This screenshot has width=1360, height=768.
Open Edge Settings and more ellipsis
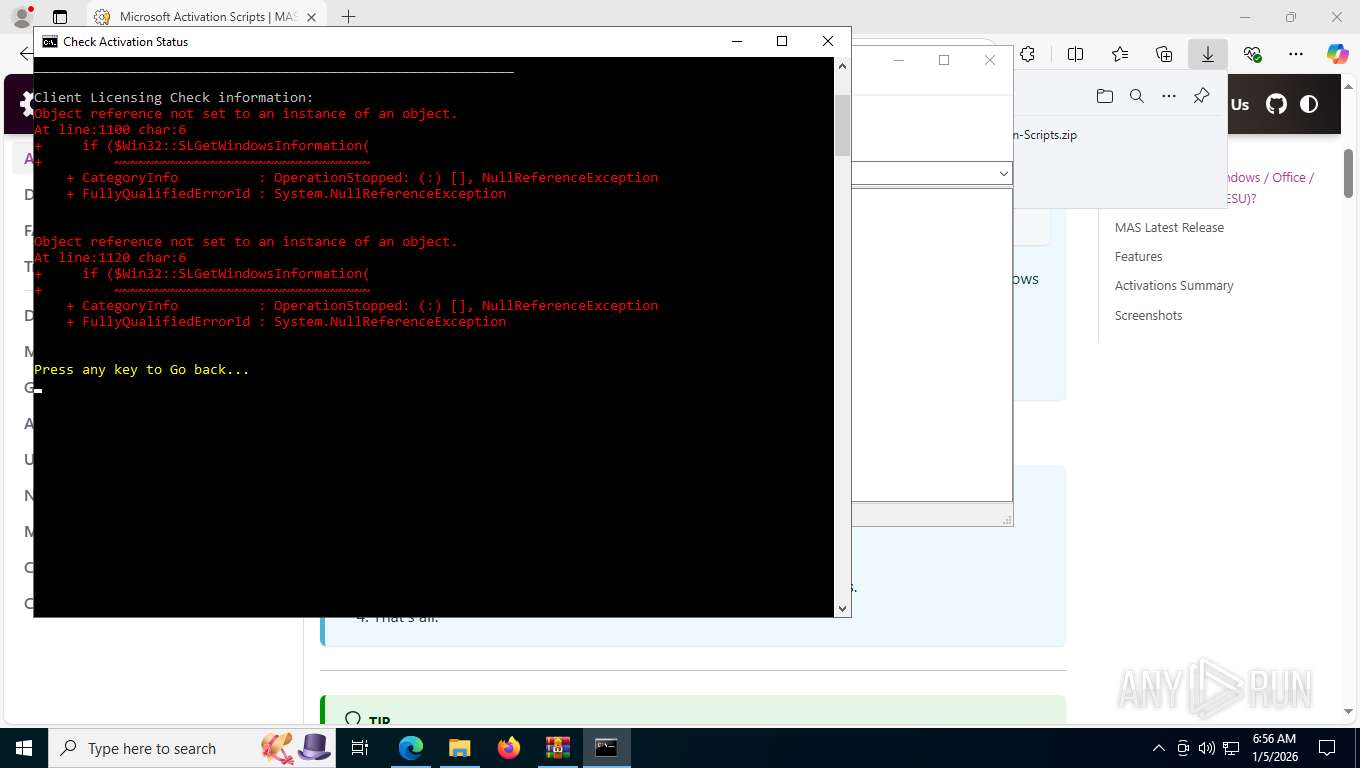click(x=1296, y=54)
